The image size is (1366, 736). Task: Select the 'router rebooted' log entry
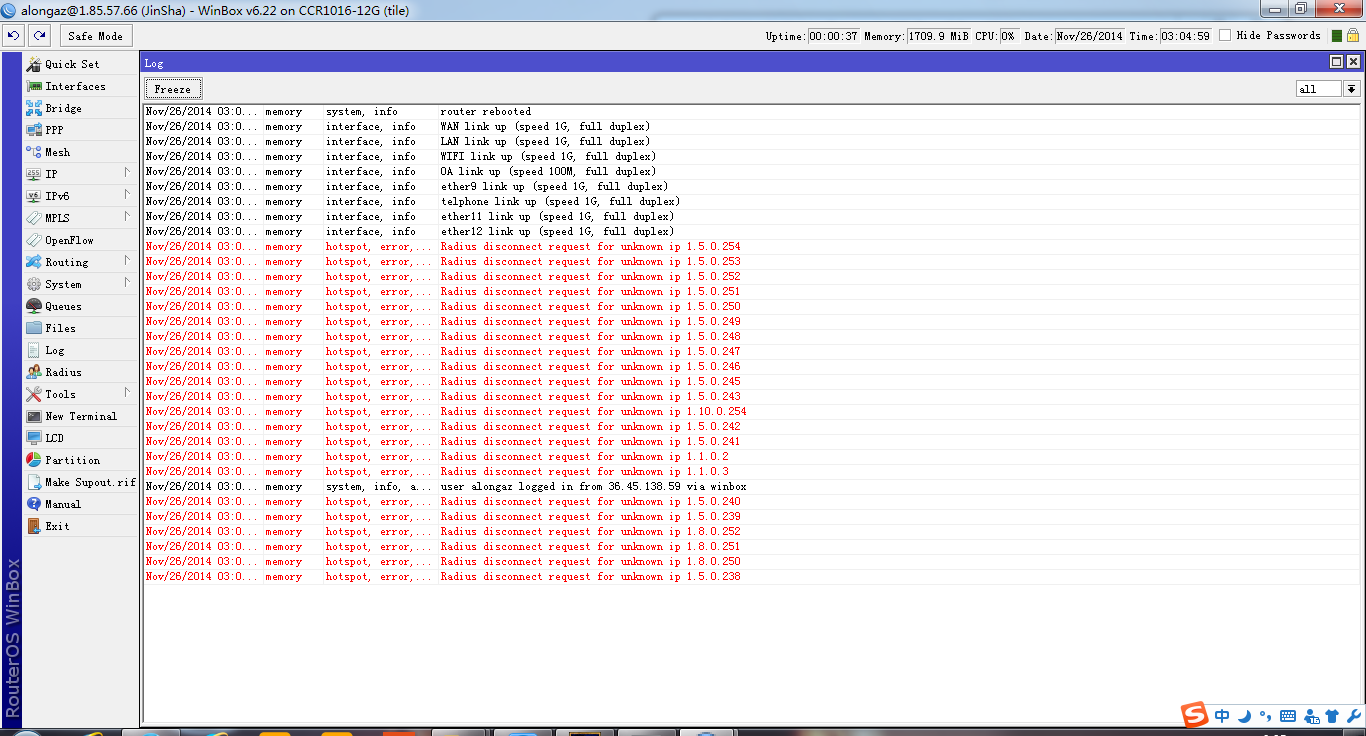[751, 112]
